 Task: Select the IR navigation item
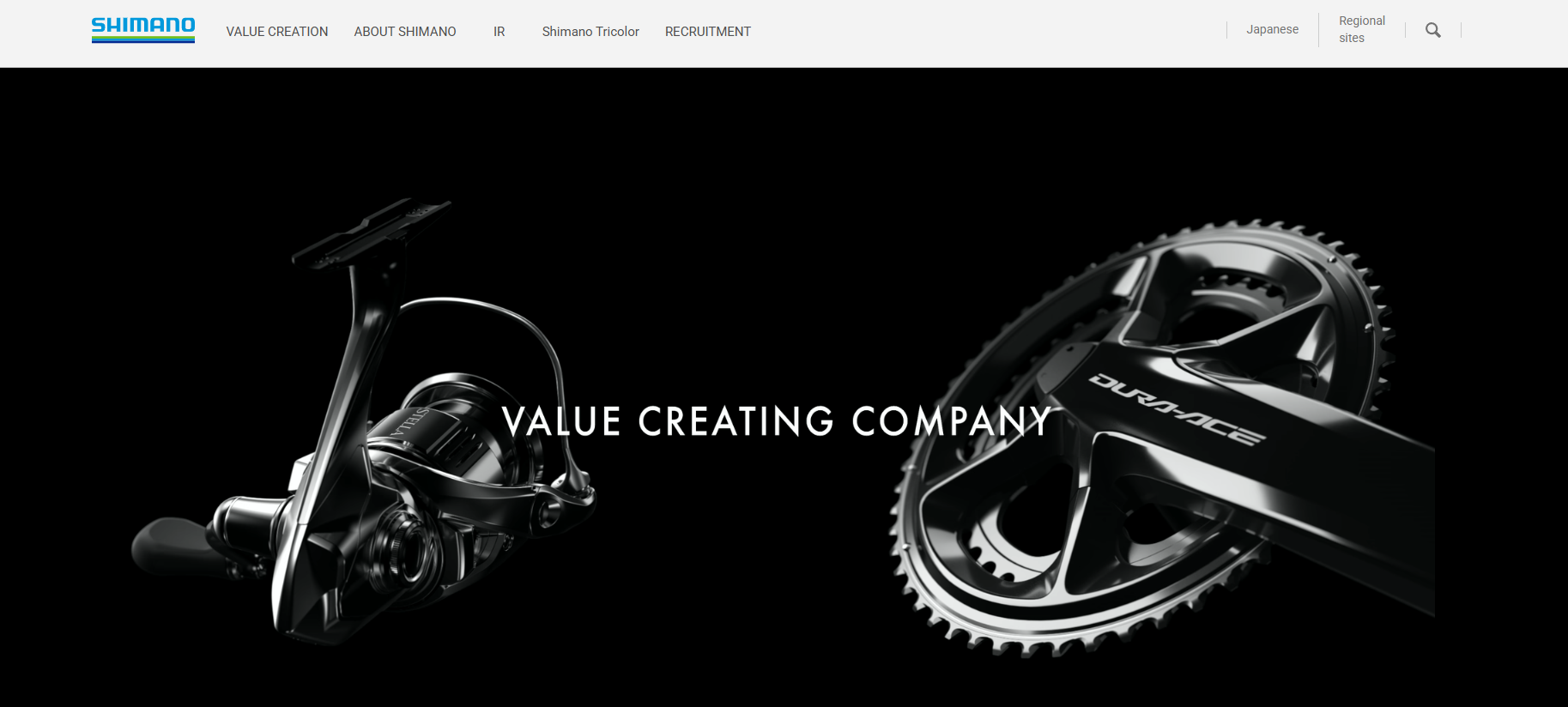click(499, 32)
